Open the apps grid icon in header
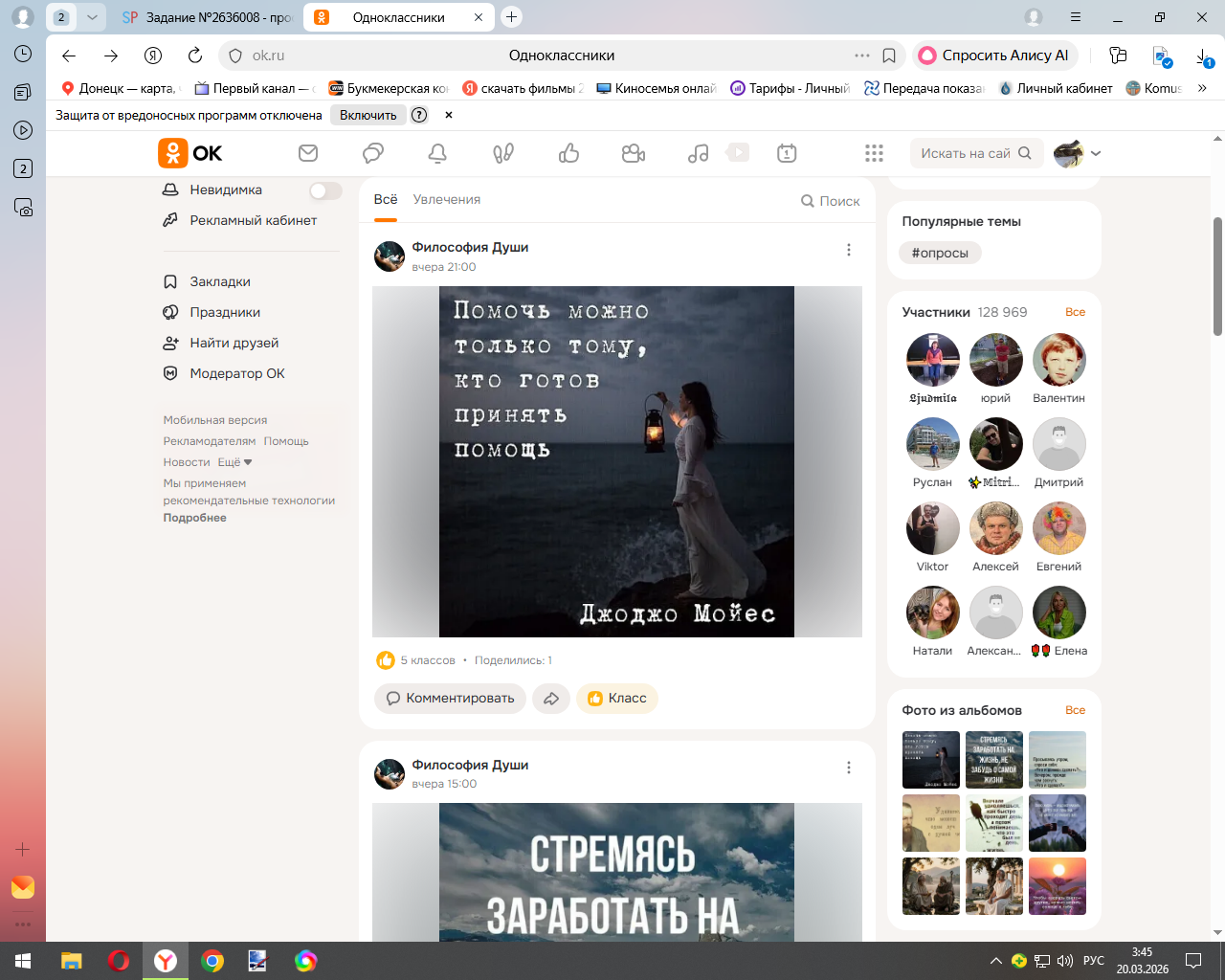This screenshot has width=1225, height=980. point(874,153)
